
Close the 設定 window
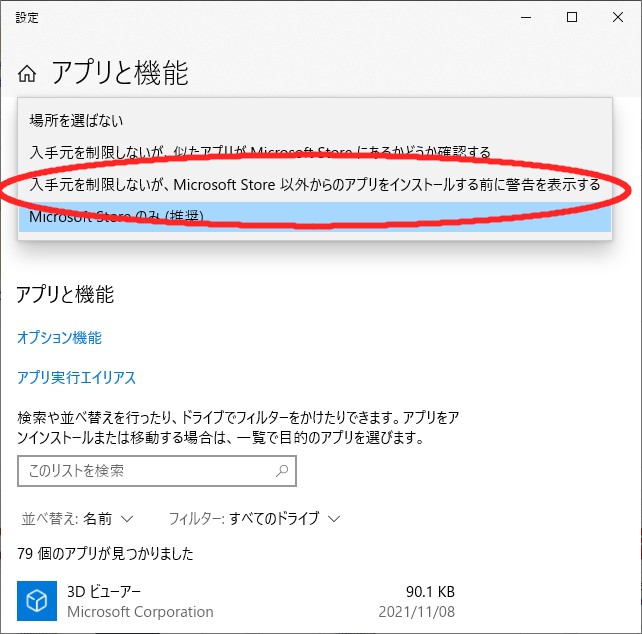pyautogui.click(x=619, y=17)
